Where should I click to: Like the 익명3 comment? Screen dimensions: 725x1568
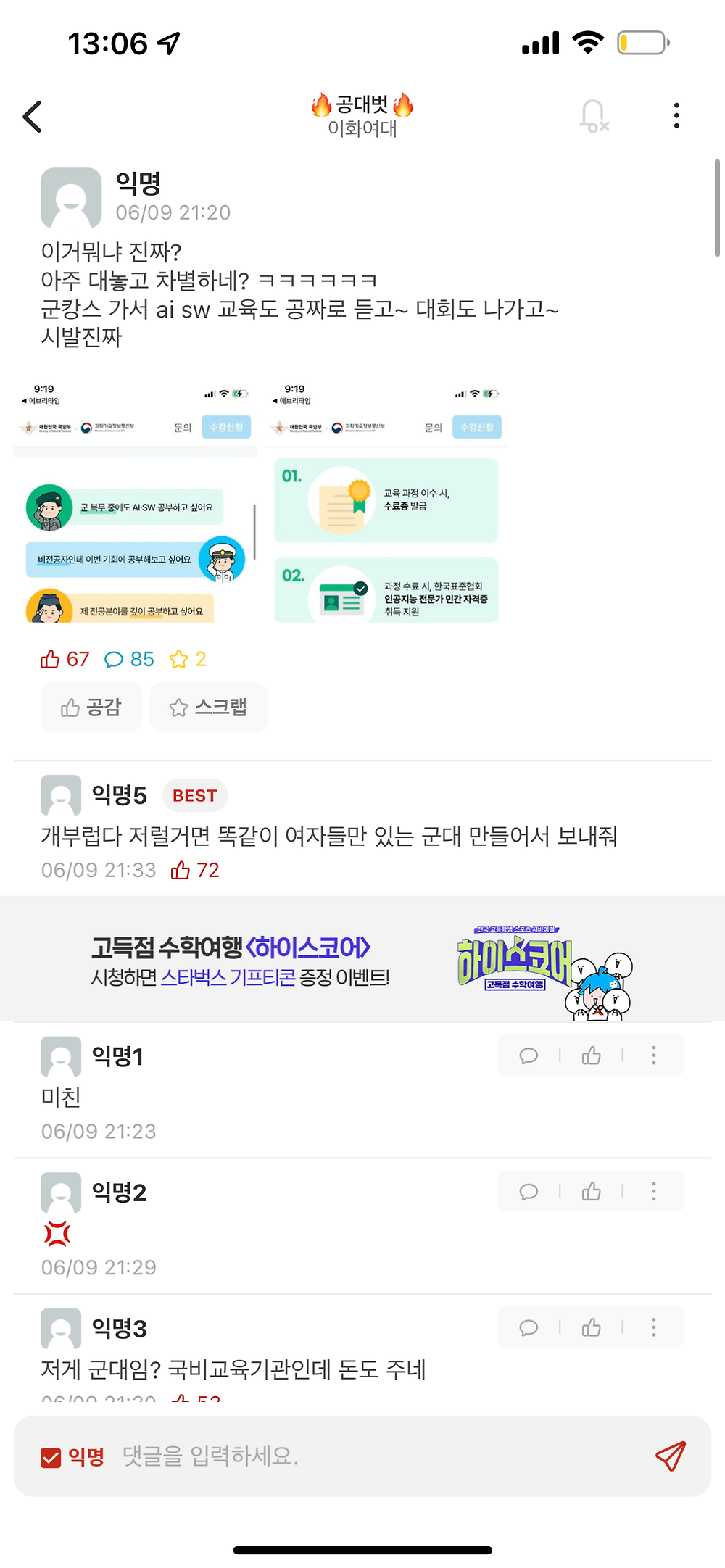point(592,1327)
